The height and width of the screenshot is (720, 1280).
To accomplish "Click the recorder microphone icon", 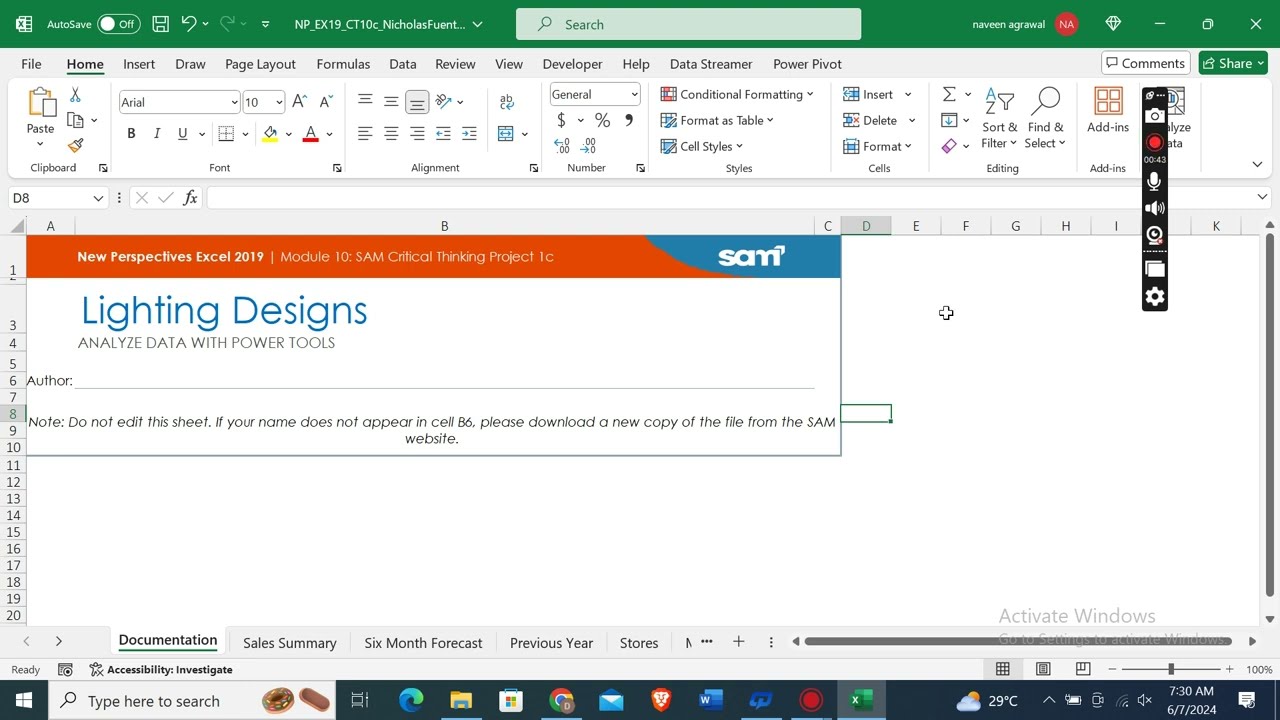I will pyautogui.click(x=1155, y=181).
